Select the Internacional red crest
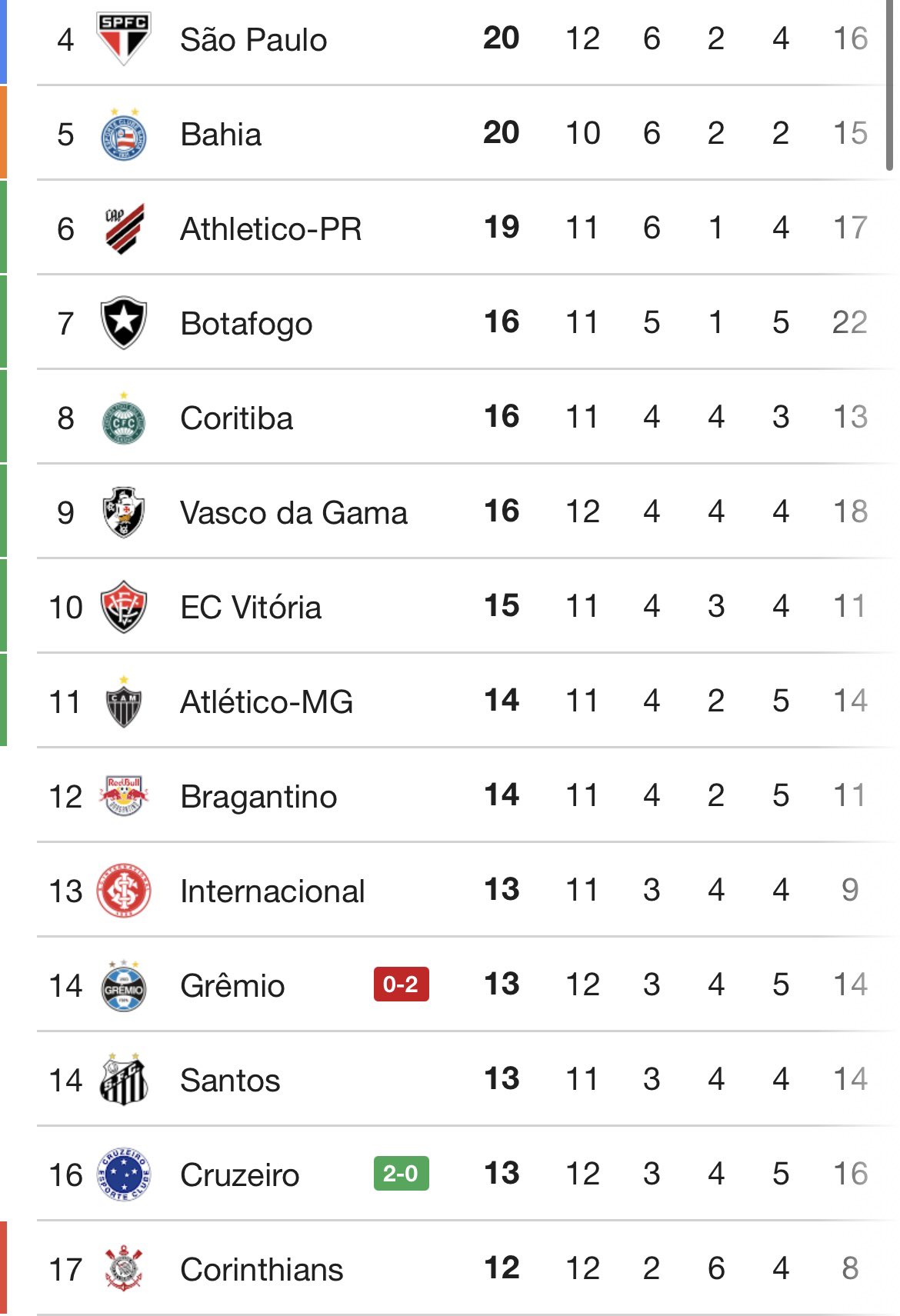Screen dimensions: 900x1316 tap(123, 891)
